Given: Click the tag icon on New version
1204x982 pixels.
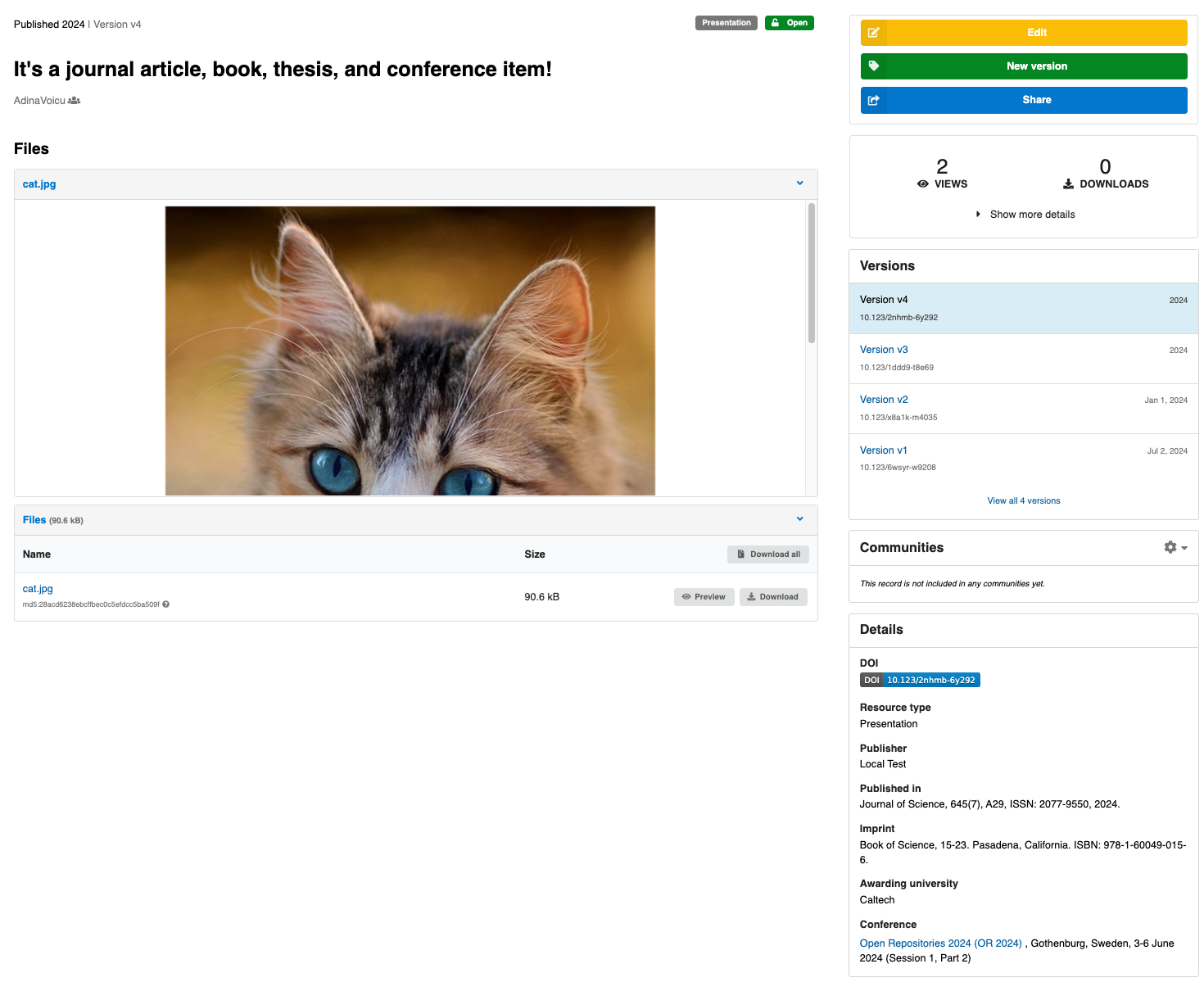Looking at the screenshot, I should coord(874,66).
